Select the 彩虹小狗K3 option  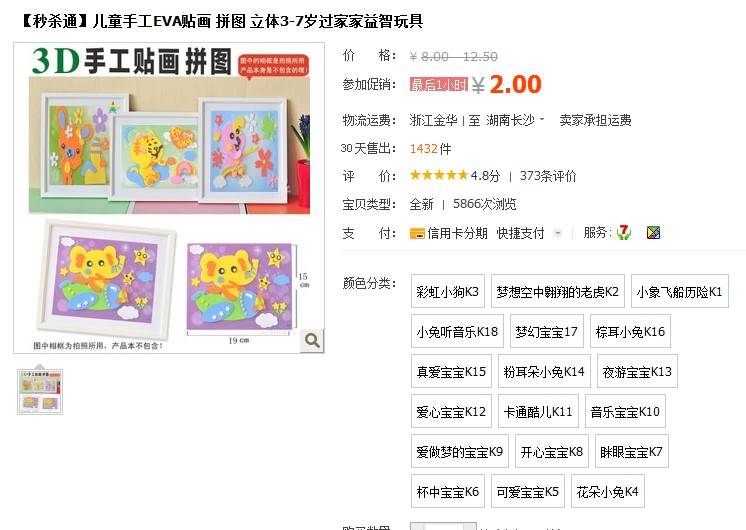[x=448, y=291]
